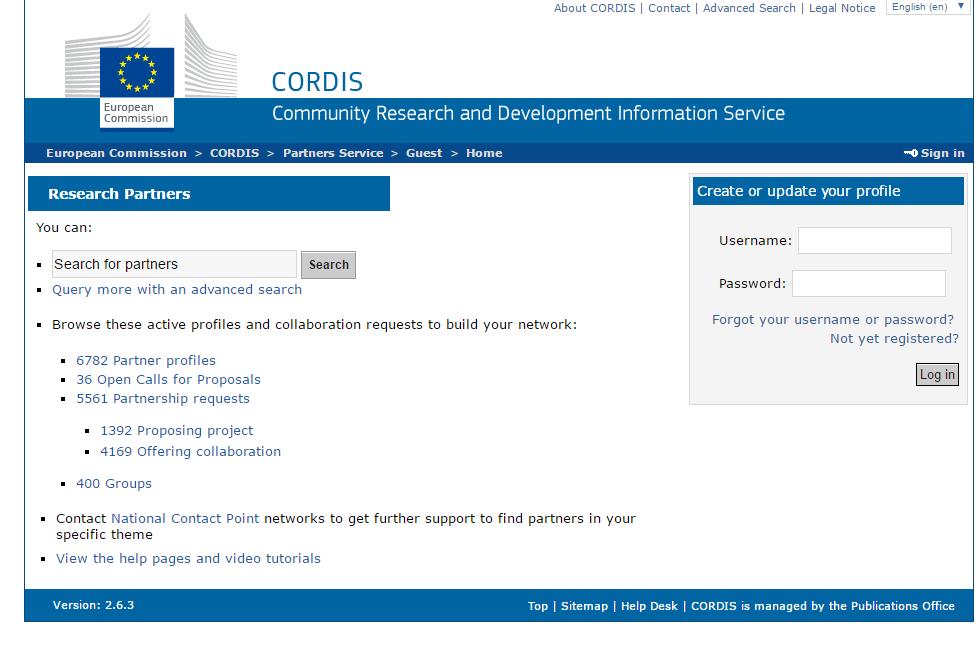Click CORDIS is managed by the Publications Office
The width and height of the screenshot is (980, 648).
pos(822,606)
